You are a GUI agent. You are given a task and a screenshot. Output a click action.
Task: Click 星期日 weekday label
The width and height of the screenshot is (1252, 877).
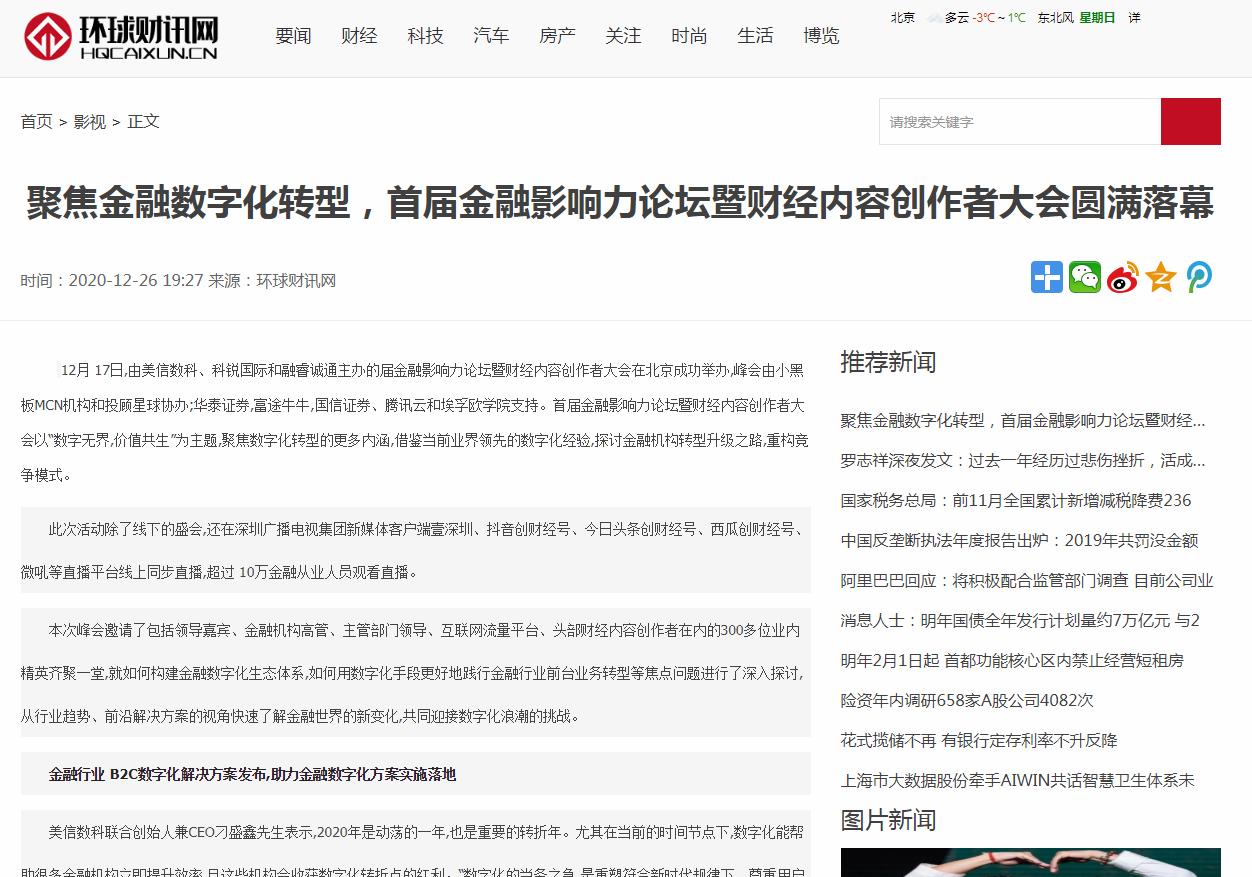click(1097, 17)
